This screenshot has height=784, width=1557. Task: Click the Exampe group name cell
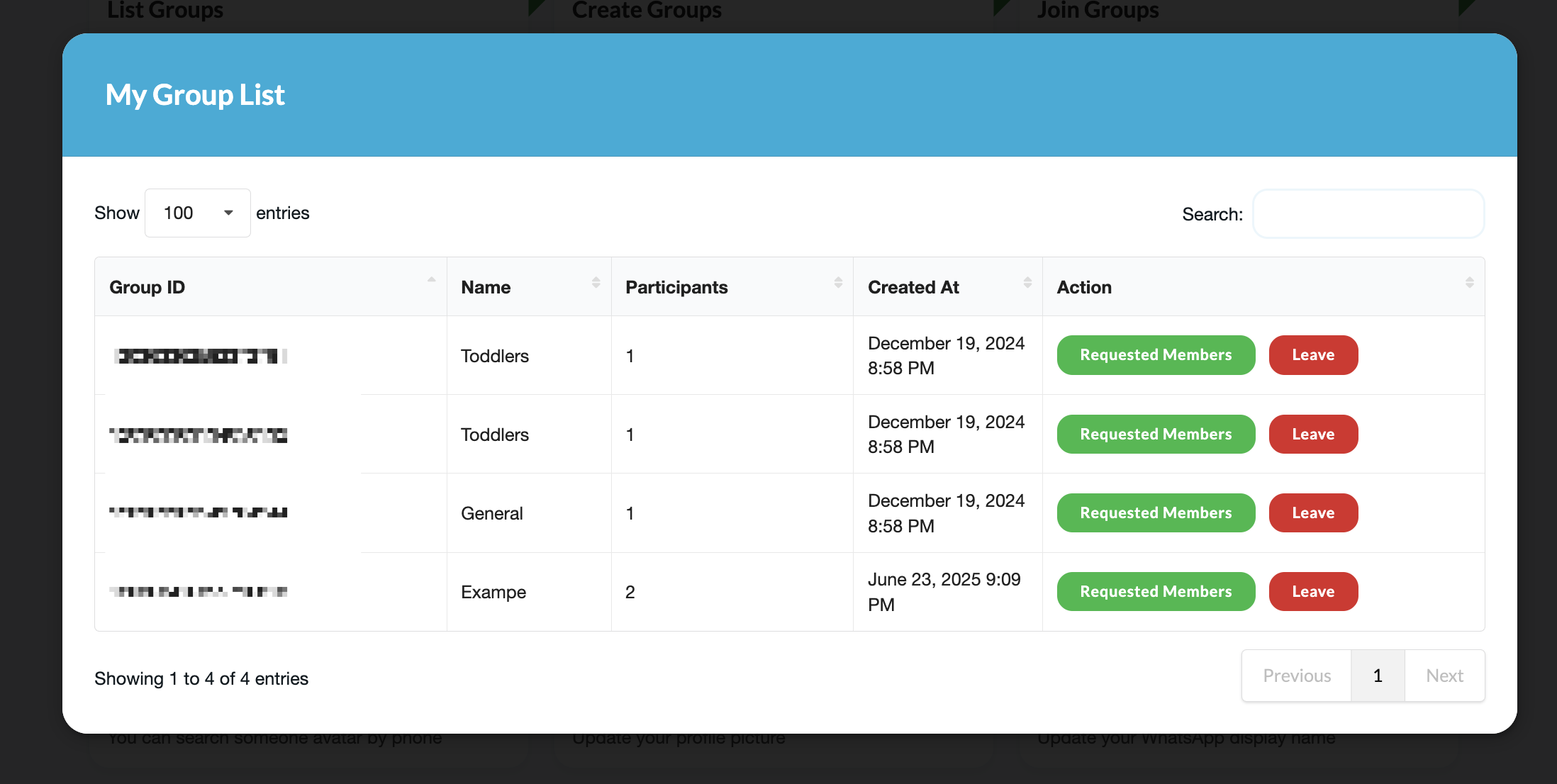[493, 593]
